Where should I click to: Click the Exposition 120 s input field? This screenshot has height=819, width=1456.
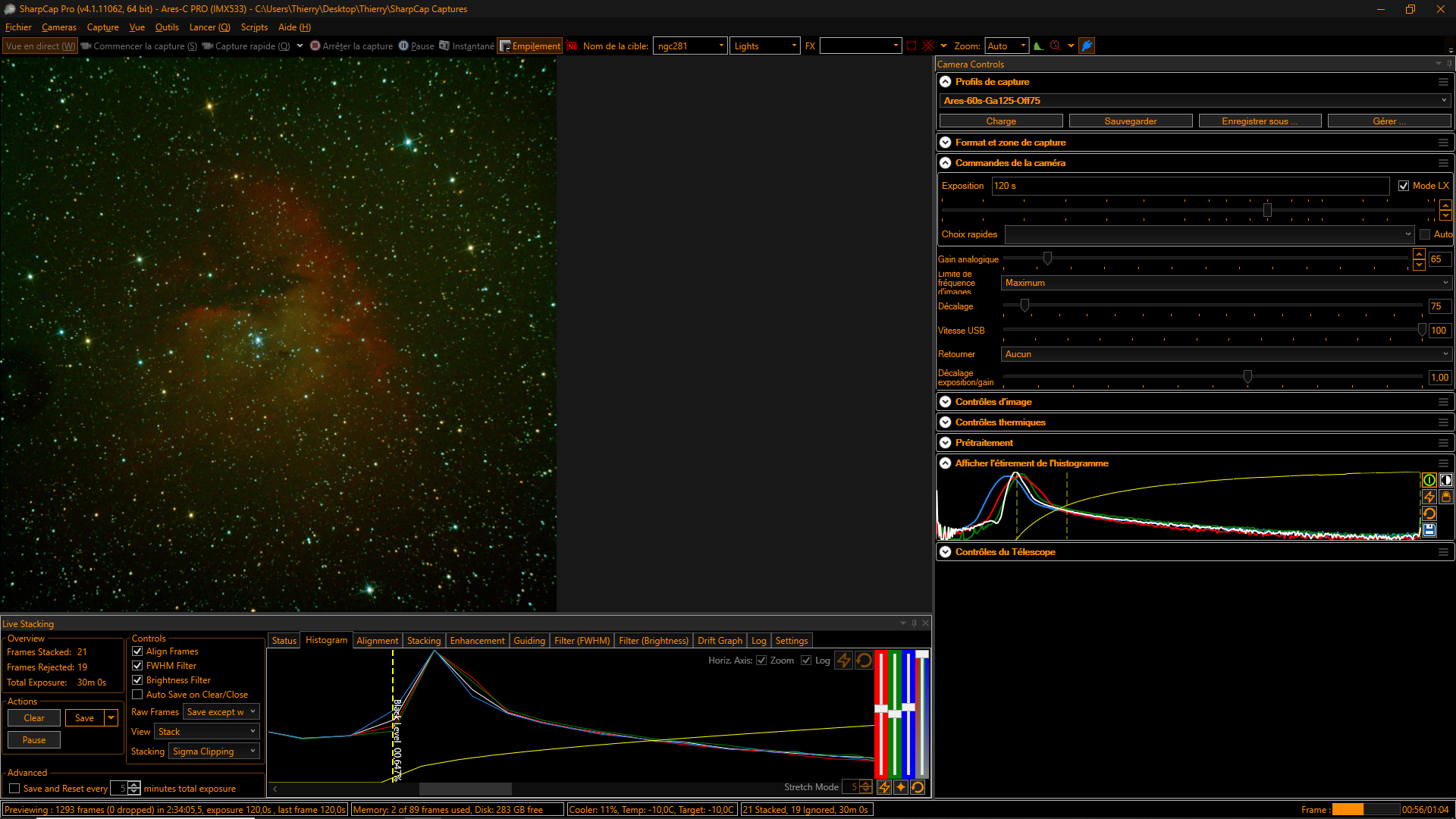pyautogui.click(x=1191, y=186)
